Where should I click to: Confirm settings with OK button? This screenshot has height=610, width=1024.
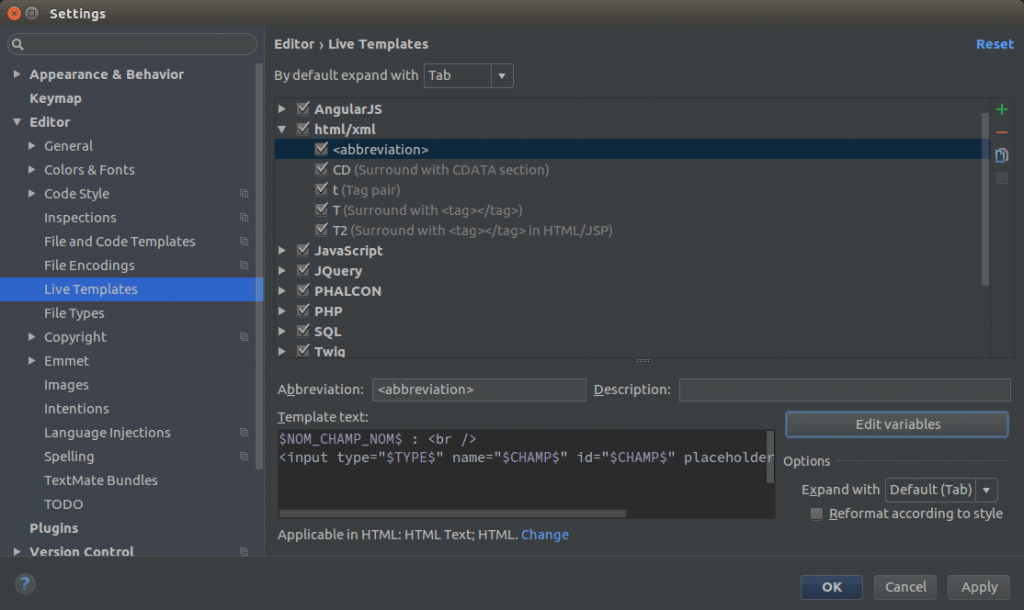(831, 587)
